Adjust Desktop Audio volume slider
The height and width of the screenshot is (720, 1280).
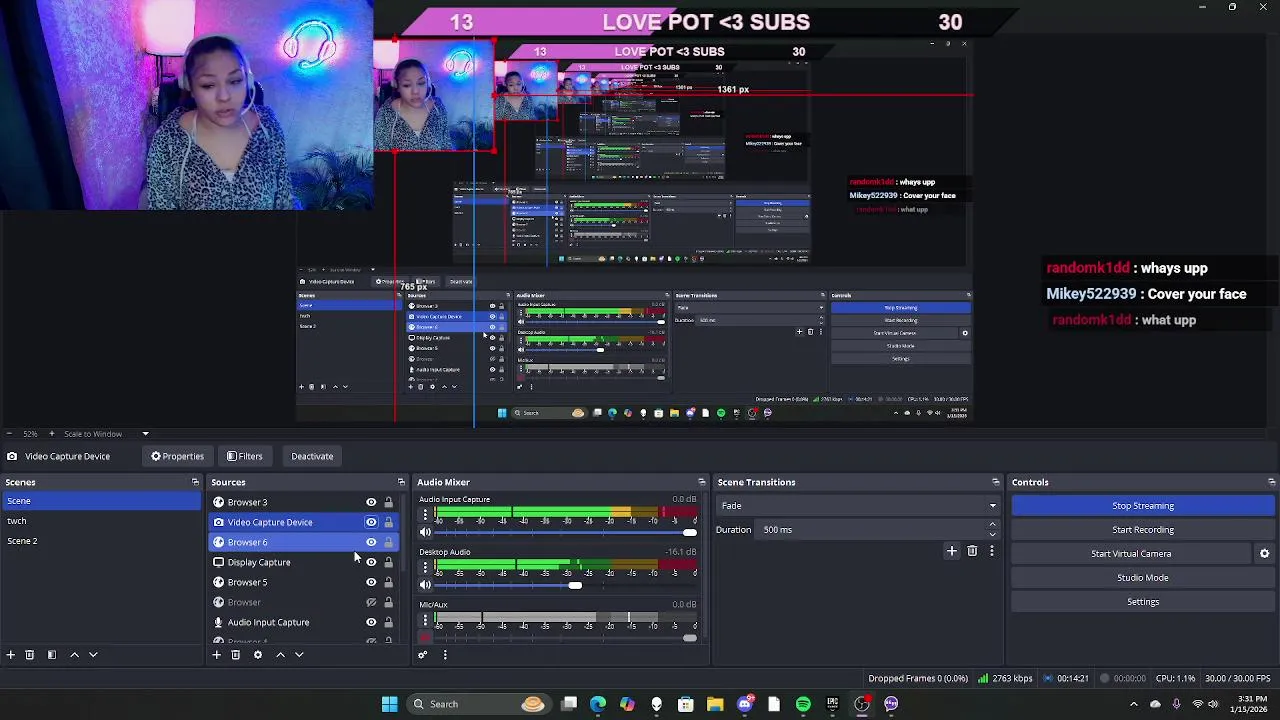click(566, 585)
